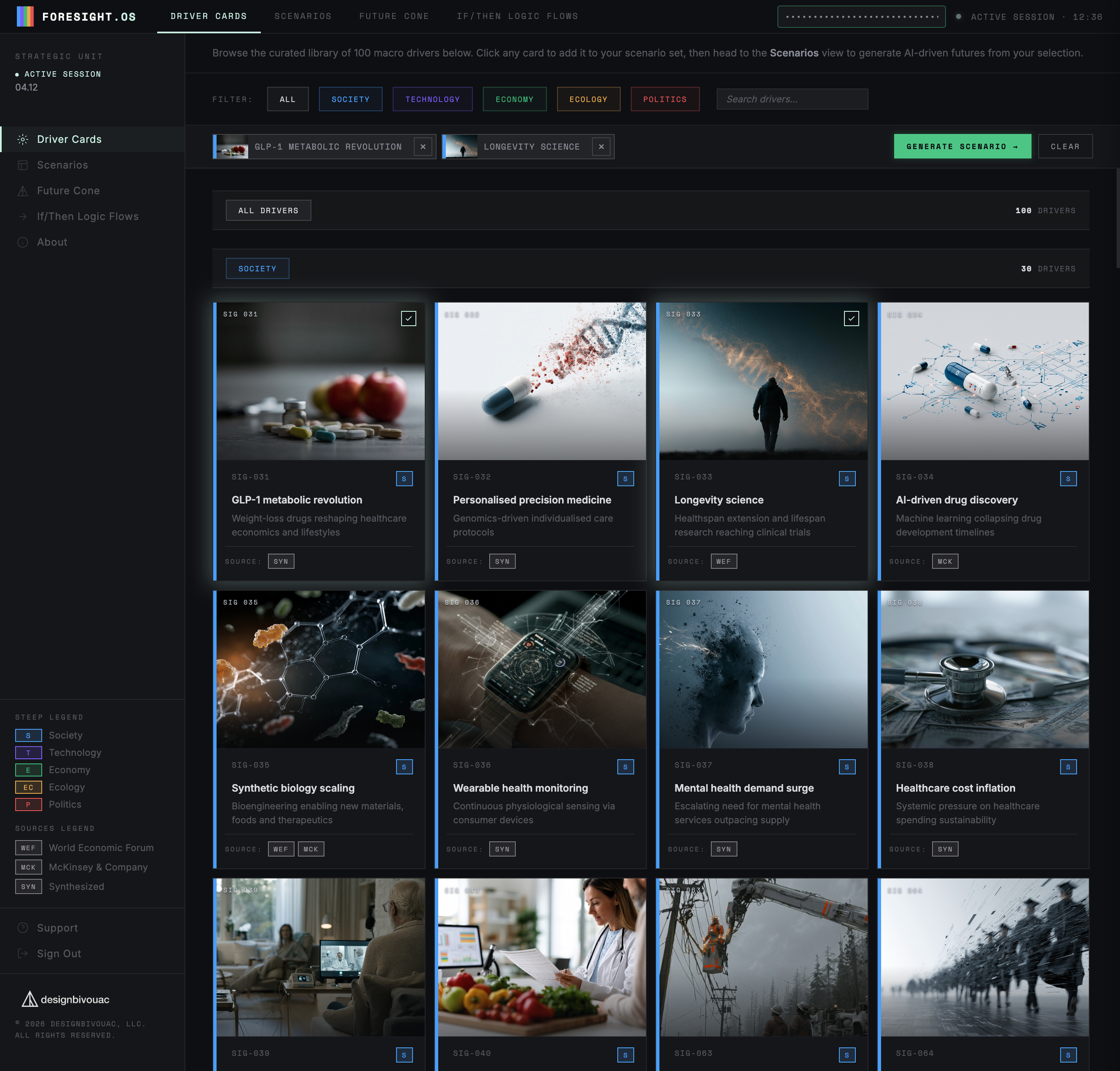Screen dimensions: 1120x1071
Task: Click the S badge on Wearable health monitoring card
Action: pyautogui.click(x=626, y=767)
